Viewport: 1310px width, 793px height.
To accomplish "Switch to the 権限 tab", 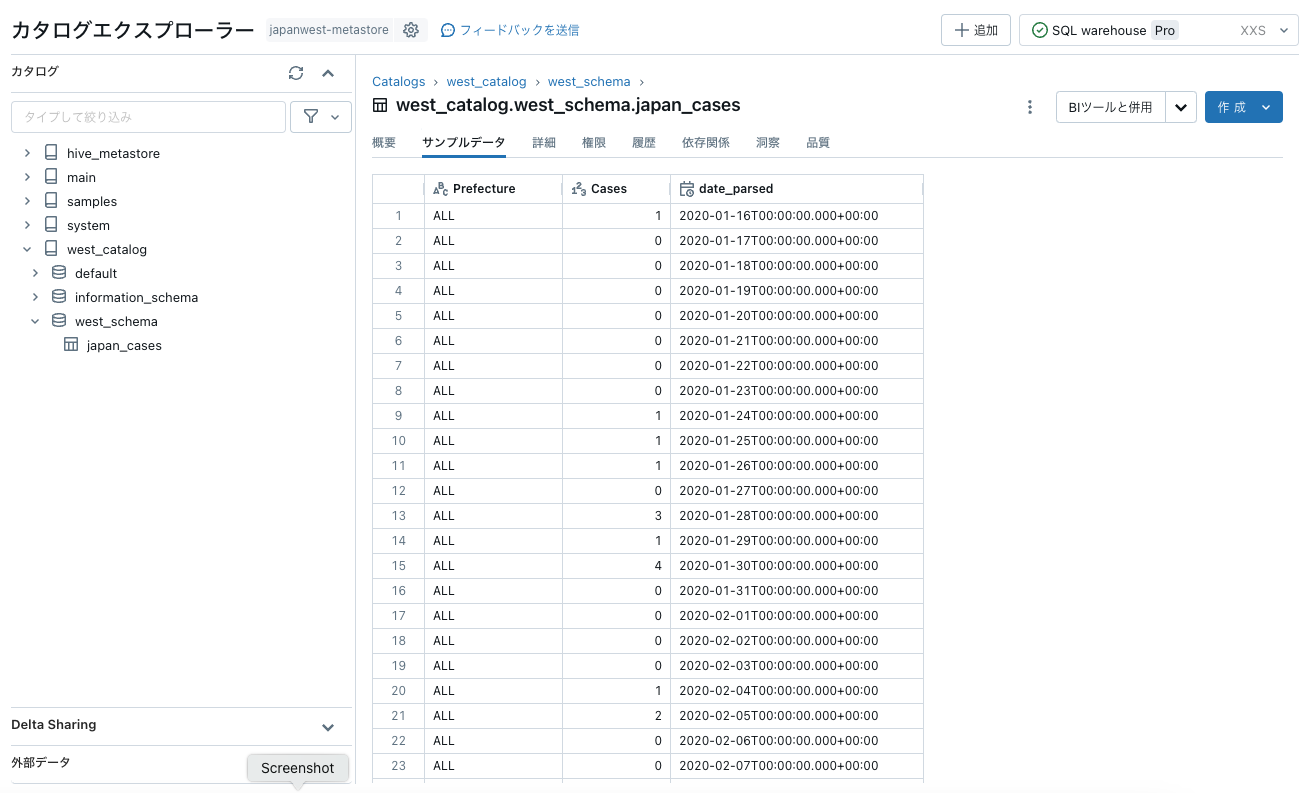I will point(593,142).
